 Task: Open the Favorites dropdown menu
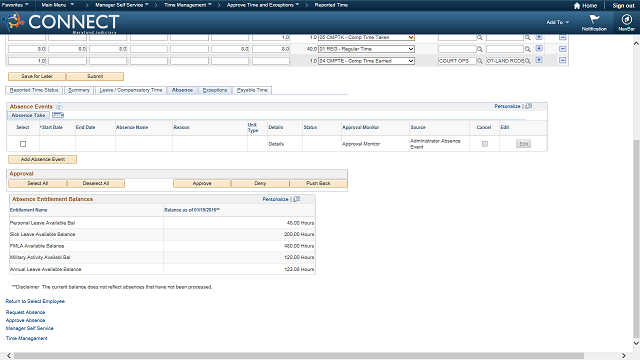pos(15,5)
